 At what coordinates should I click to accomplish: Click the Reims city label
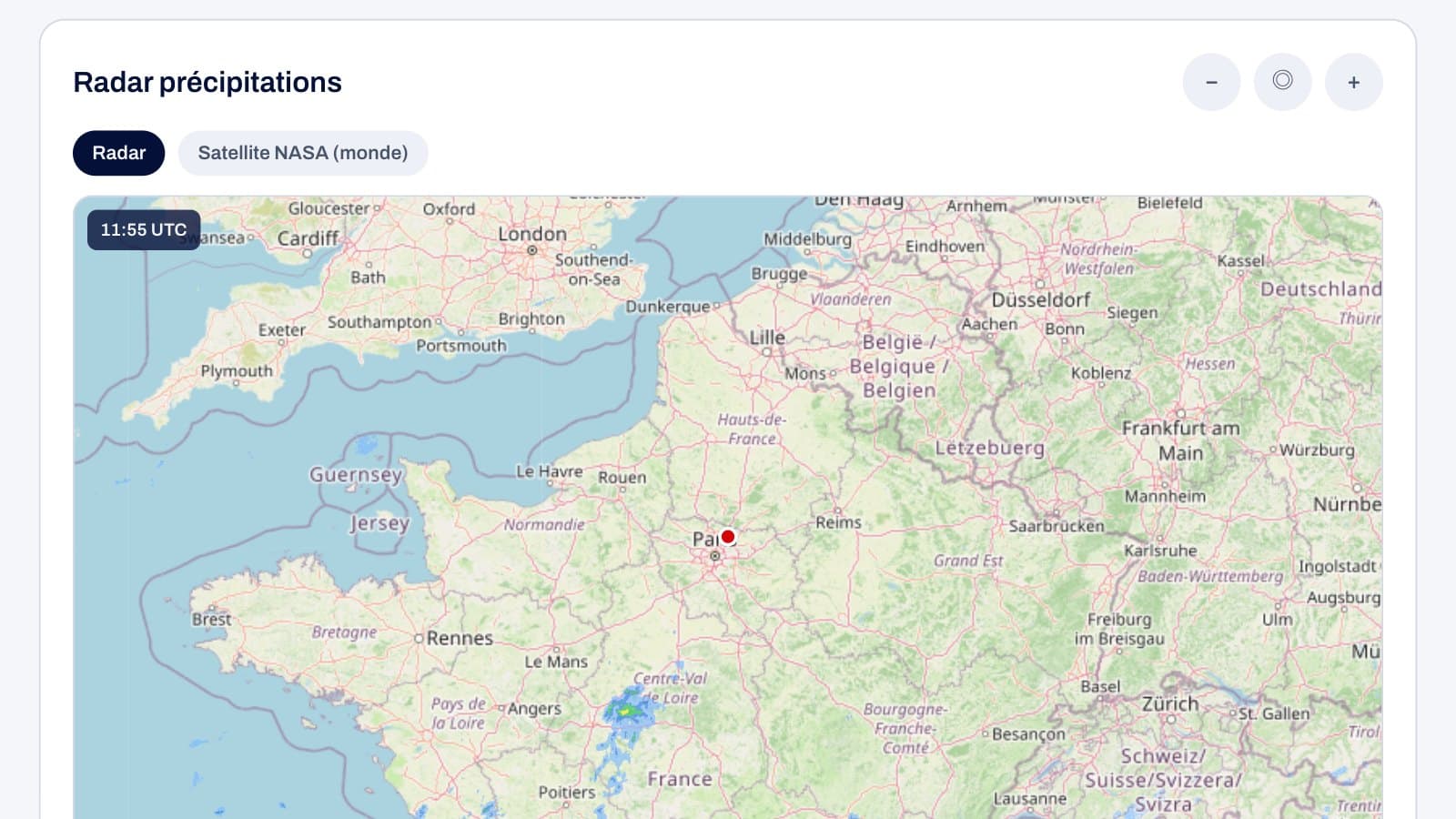point(838,522)
